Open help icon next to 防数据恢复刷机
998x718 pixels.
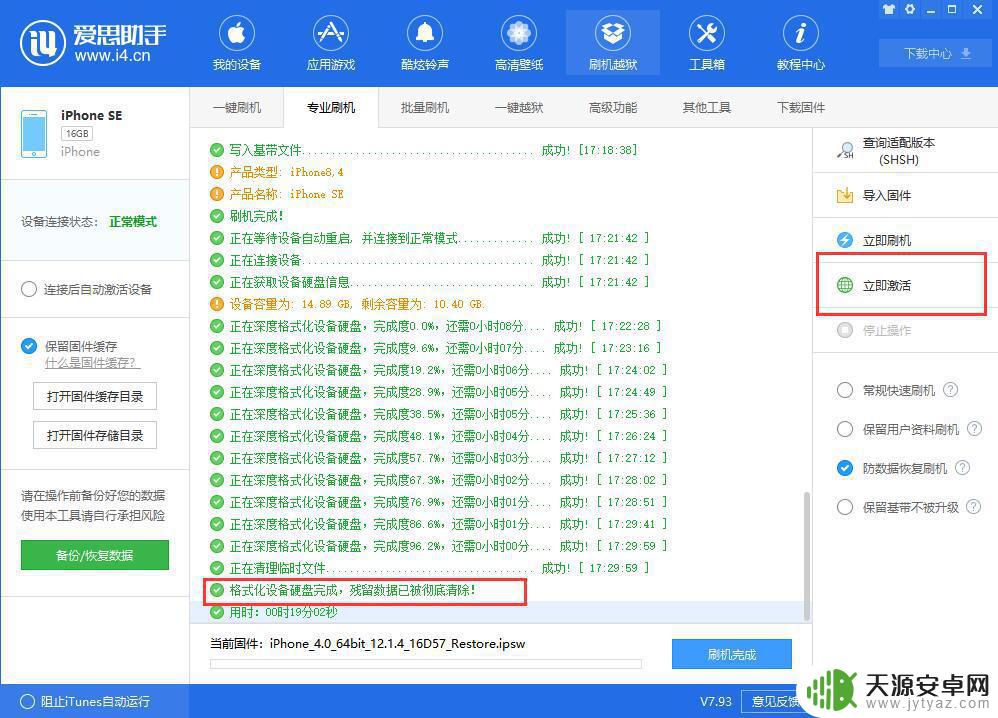pyautogui.click(x=962, y=468)
